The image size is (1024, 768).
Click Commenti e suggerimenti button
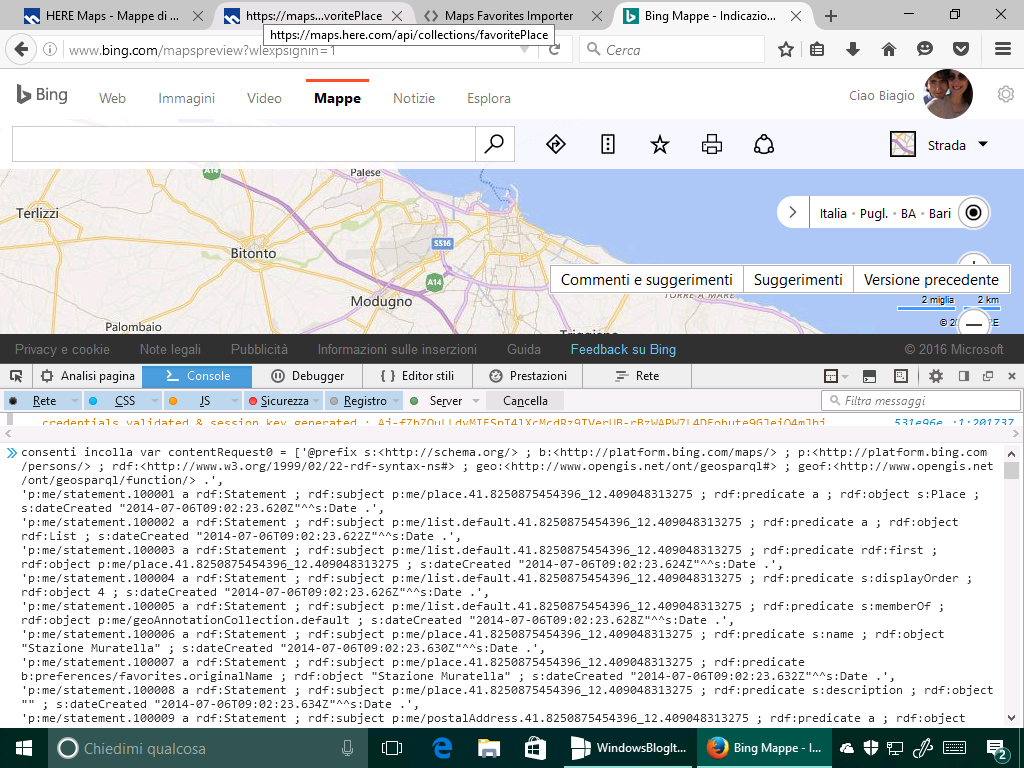(x=647, y=280)
